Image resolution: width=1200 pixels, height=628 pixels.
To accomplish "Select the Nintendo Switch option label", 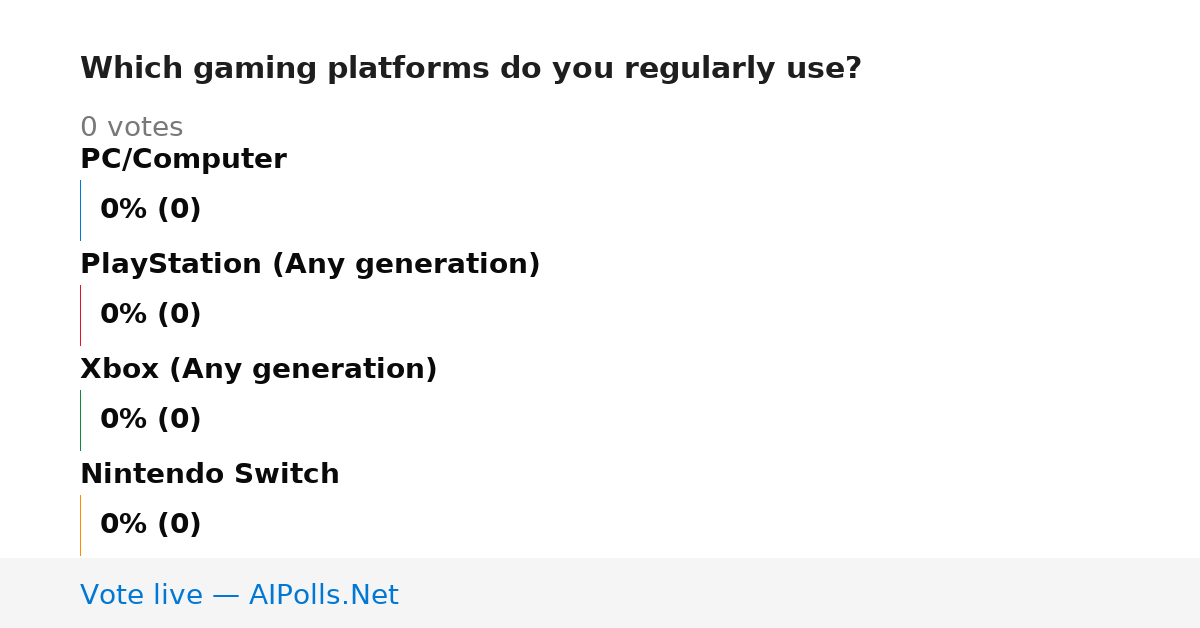I will pyautogui.click(x=210, y=474).
